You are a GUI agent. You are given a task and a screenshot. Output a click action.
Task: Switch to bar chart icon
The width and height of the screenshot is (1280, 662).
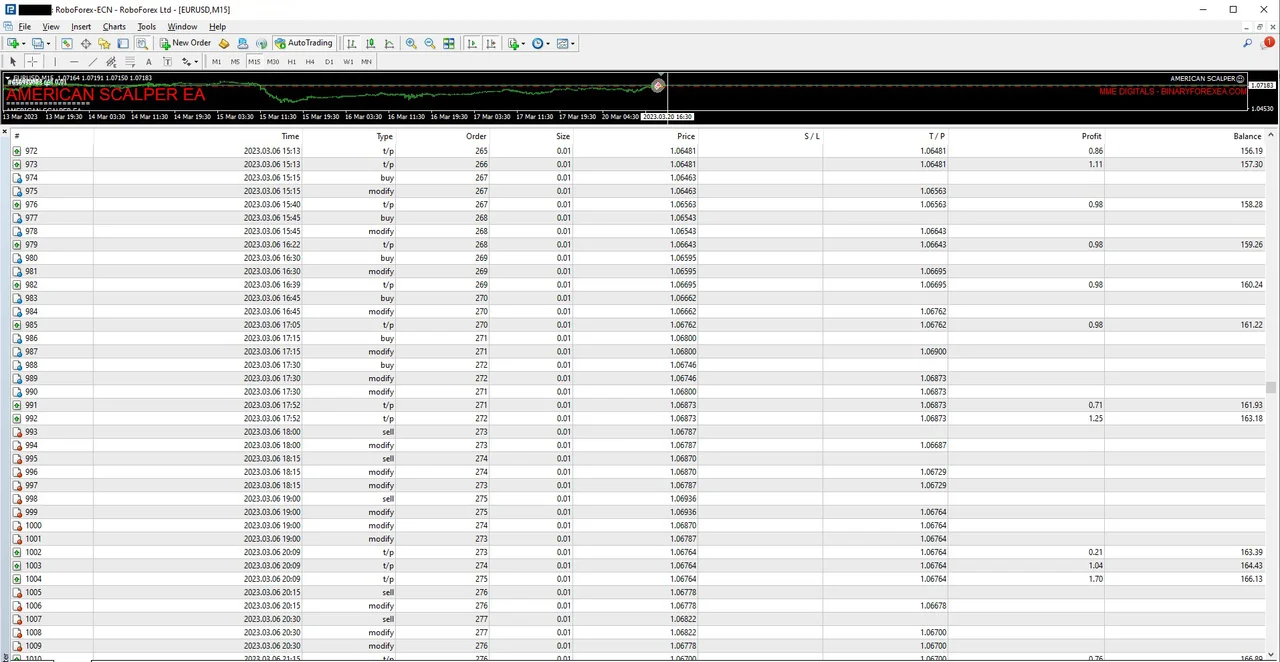click(x=352, y=43)
